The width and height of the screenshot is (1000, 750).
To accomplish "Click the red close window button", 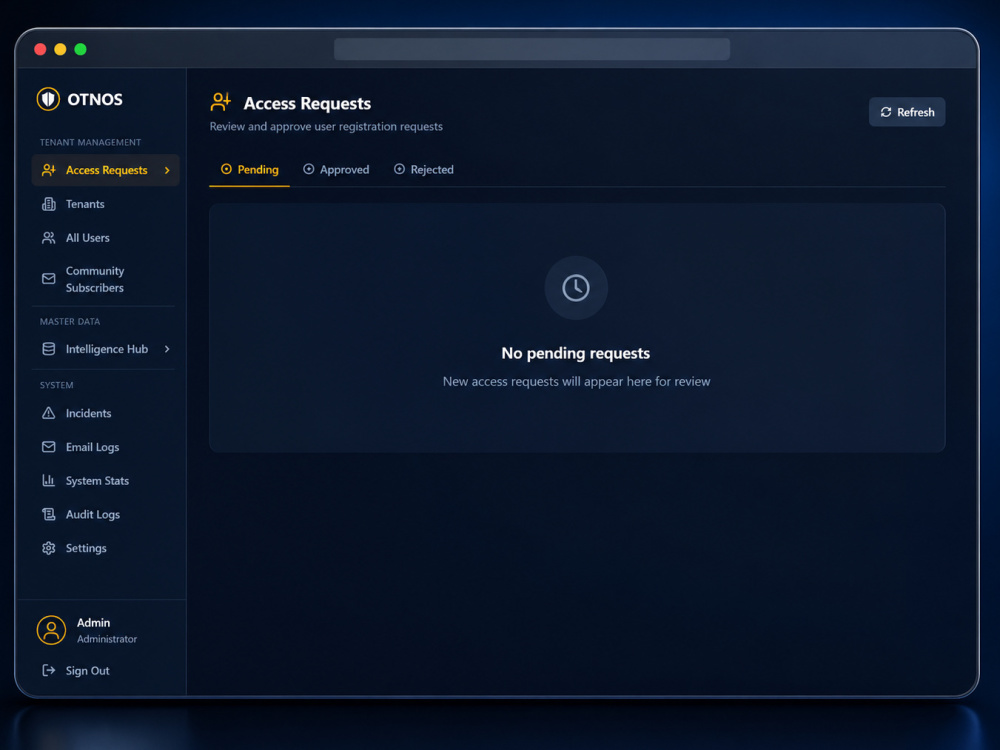I will [40, 49].
